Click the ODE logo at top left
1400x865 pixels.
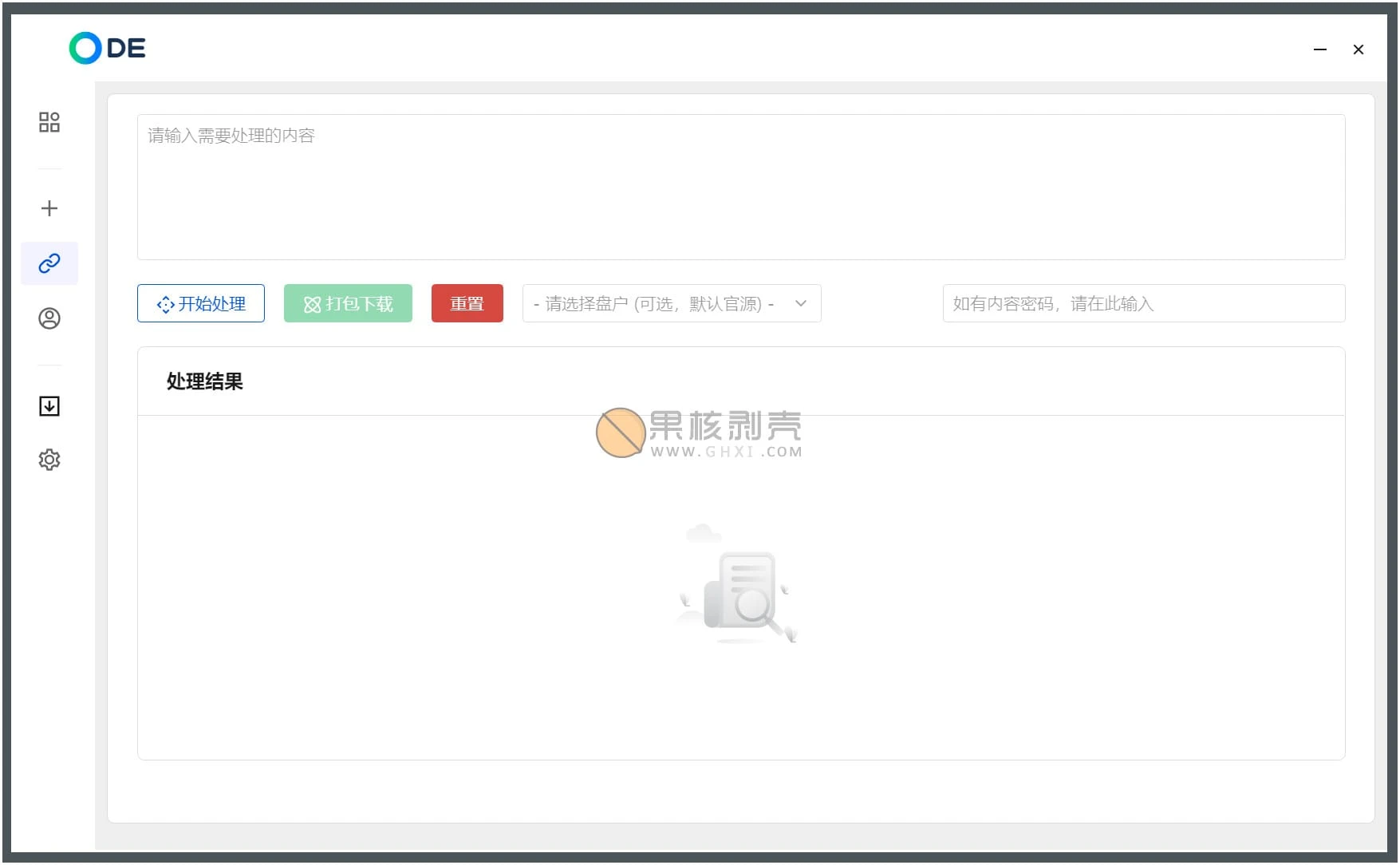click(108, 49)
